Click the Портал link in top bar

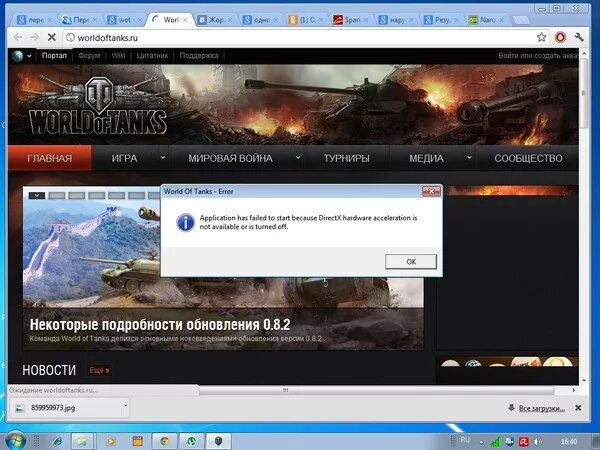pos(54,55)
